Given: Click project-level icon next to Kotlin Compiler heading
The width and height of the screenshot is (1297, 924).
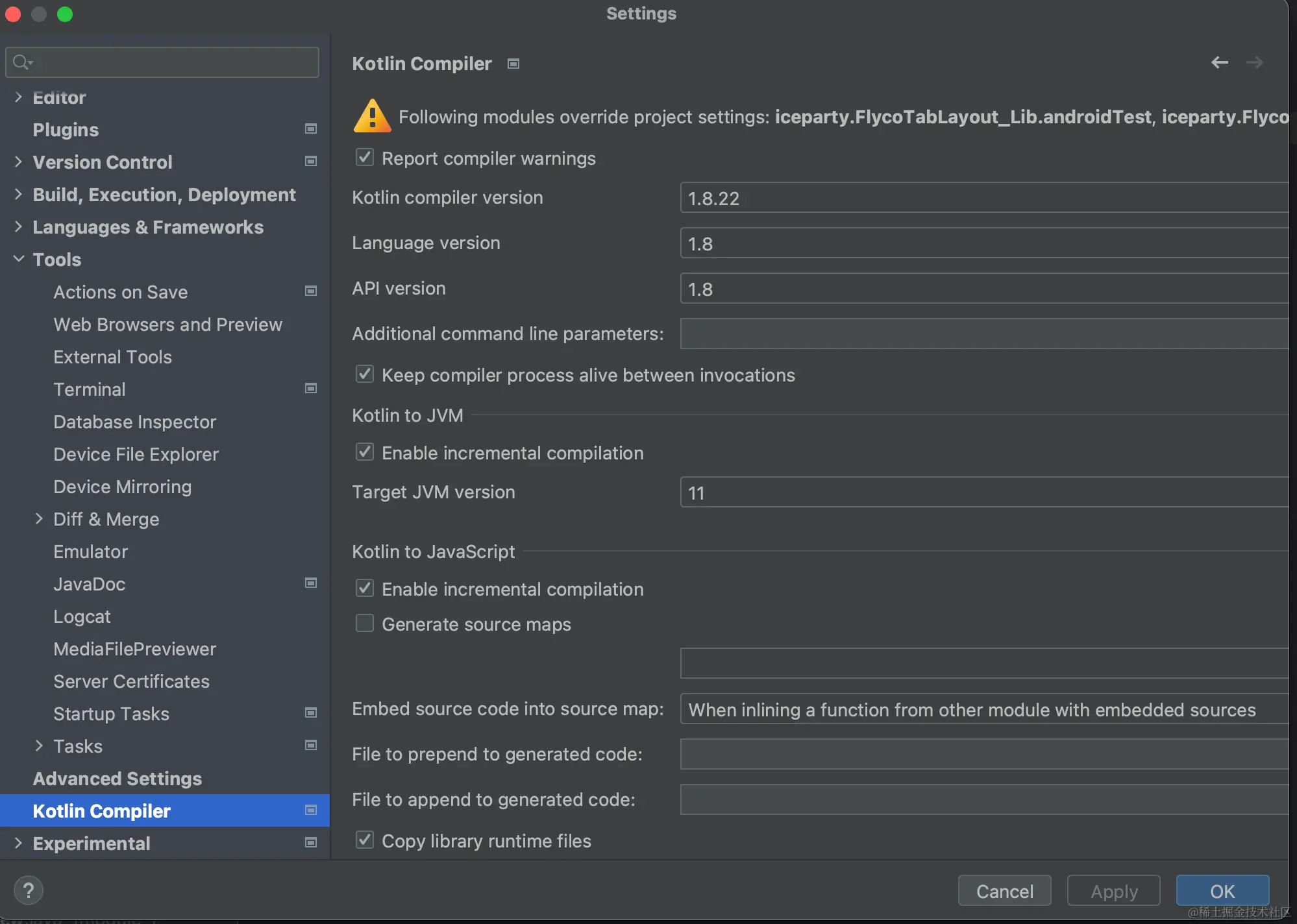Looking at the screenshot, I should (513, 64).
